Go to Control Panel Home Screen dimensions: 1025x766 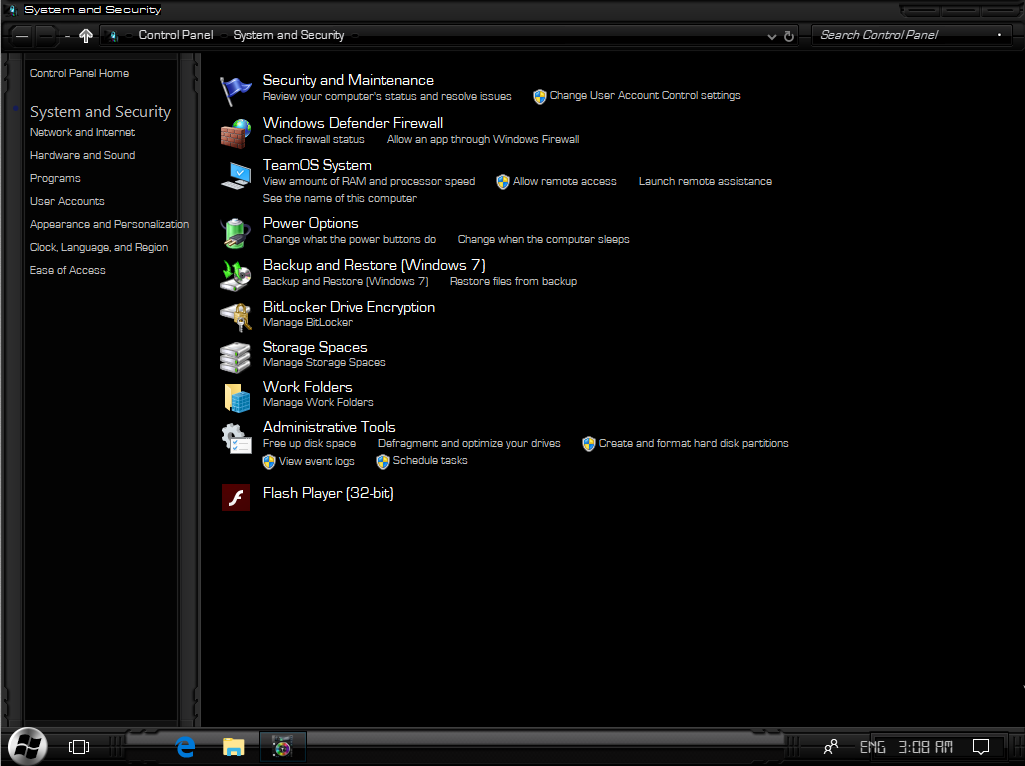point(79,73)
